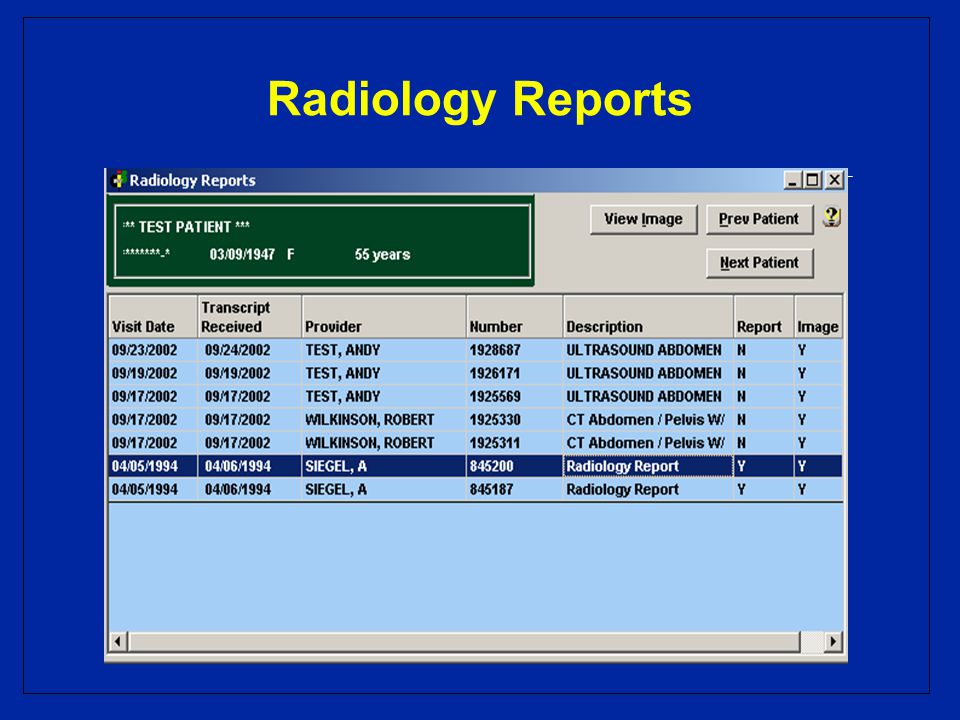Click the Report column header
Screen dimensions: 960x720
click(x=763, y=317)
